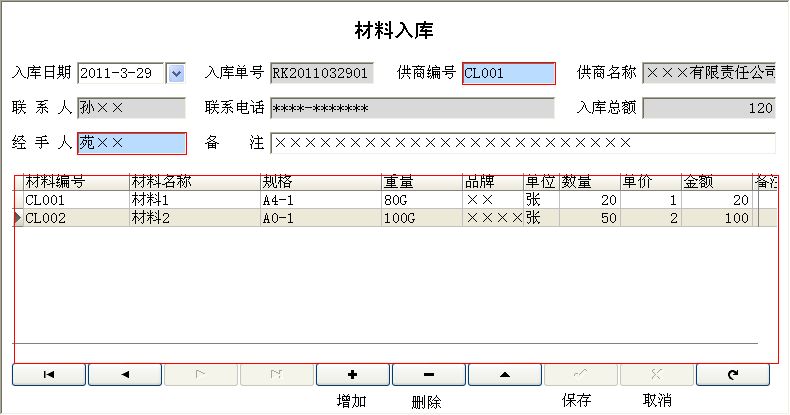Click the 数量 column header
Image resolution: width=790 pixels, height=415 pixels.
pyautogui.click(x=589, y=182)
